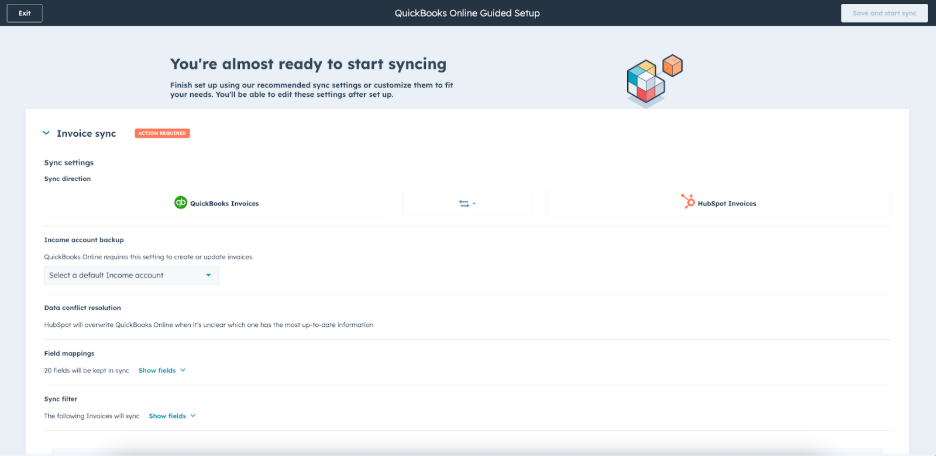Collapse the Invoice sync section chevron

point(46,133)
